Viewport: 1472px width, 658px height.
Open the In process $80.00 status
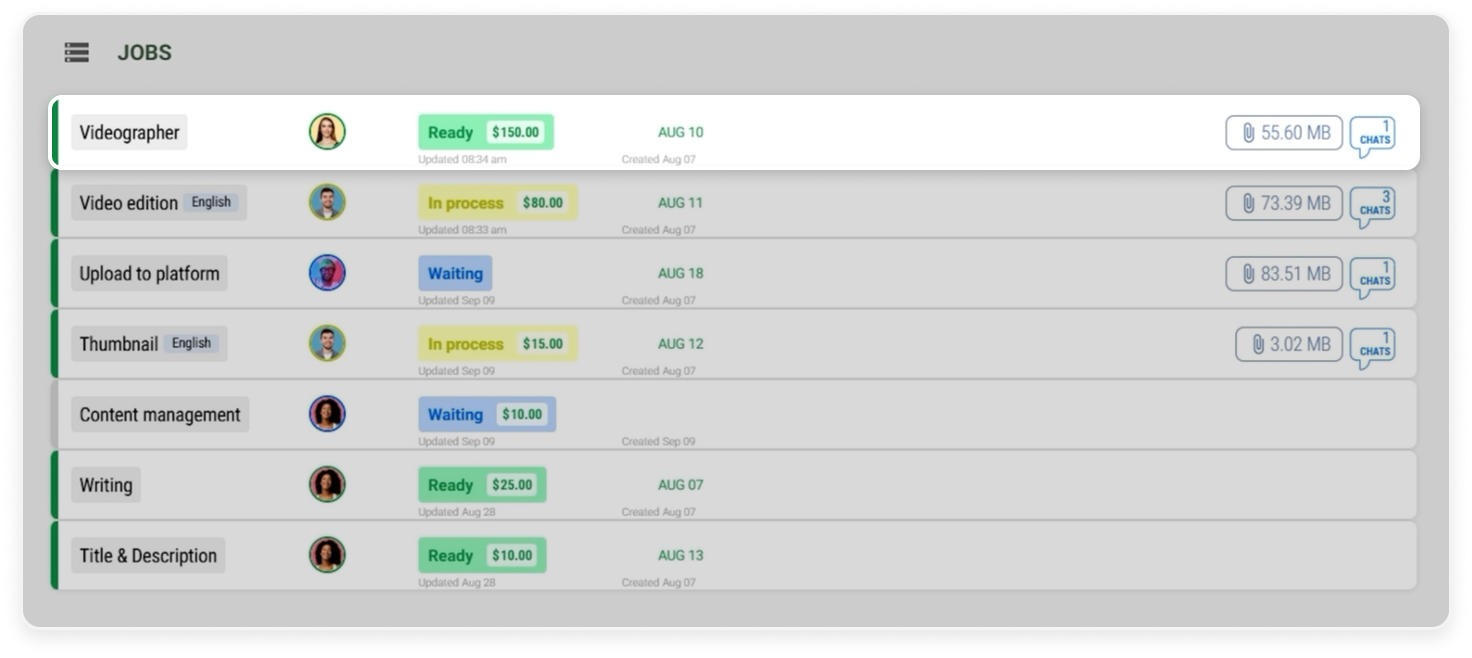point(497,203)
